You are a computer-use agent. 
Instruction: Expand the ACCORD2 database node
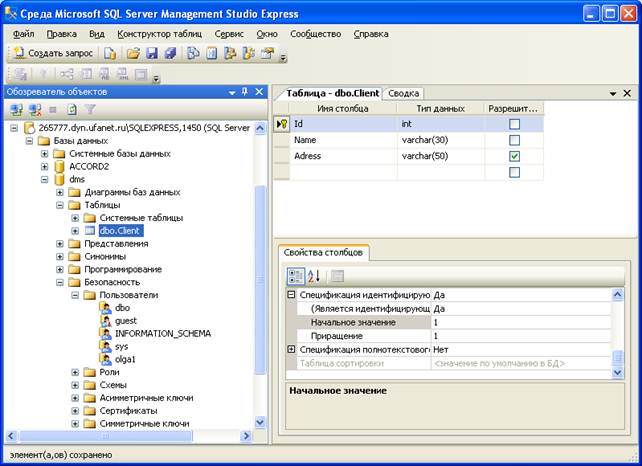(x=44, y=167)
